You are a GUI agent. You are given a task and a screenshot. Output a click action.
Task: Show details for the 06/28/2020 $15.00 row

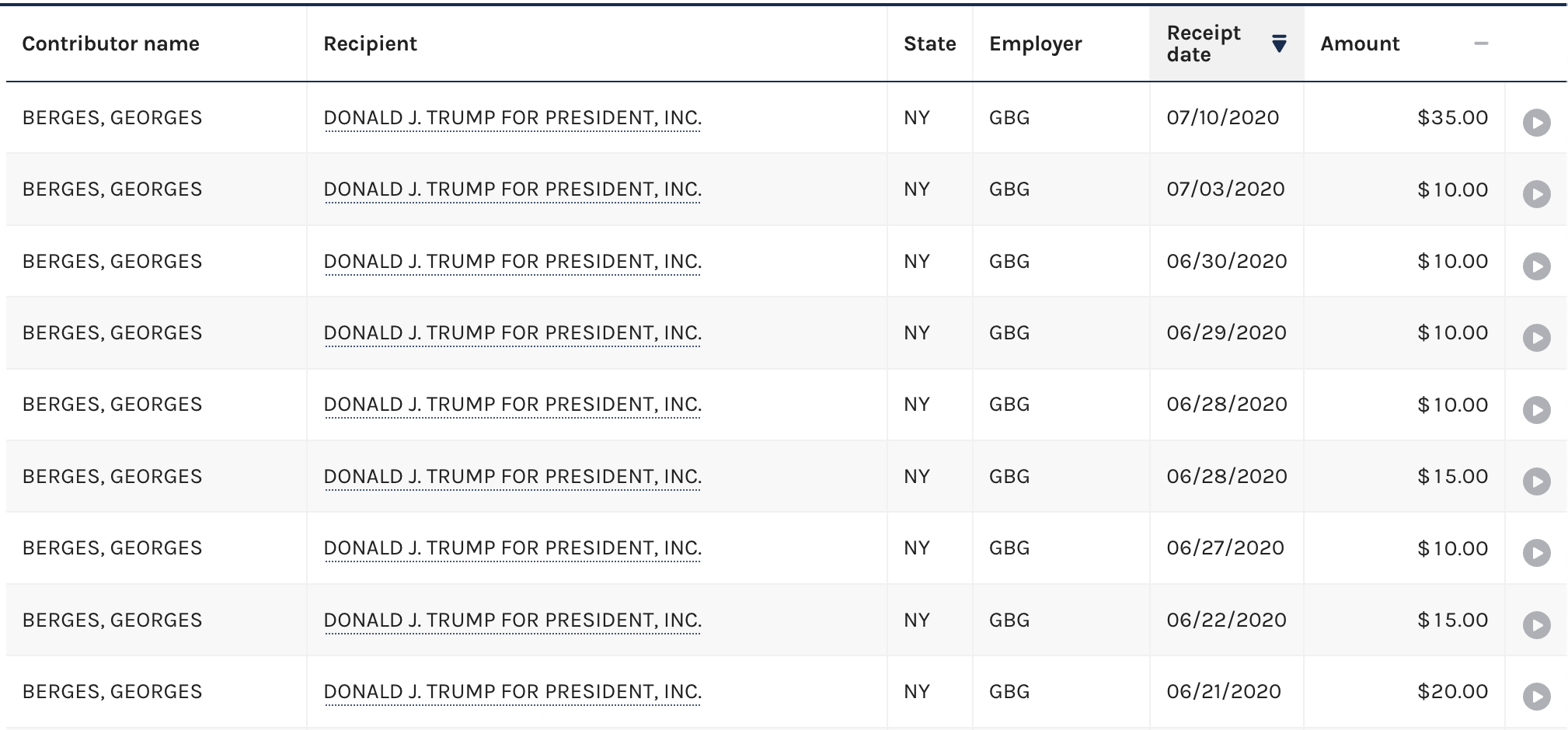click(x=1536, y=481)
